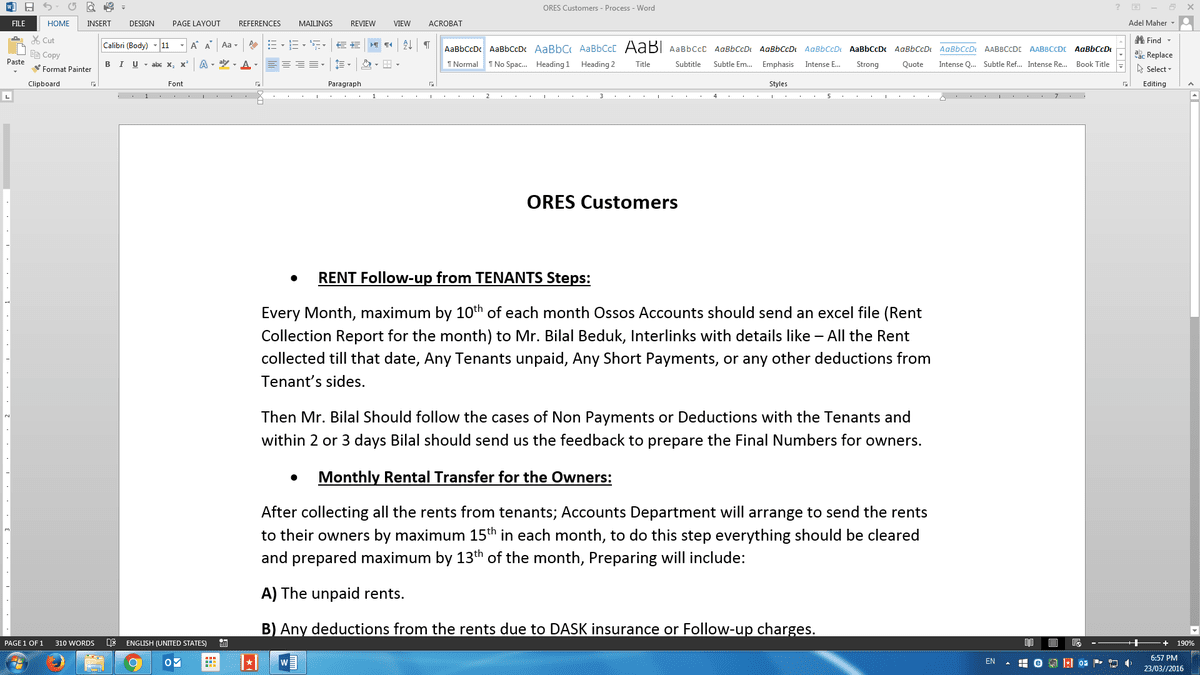The height and width of the screenshot is (675, 1200).
Task: Open the font size dropdown
Action: [181, 45]
